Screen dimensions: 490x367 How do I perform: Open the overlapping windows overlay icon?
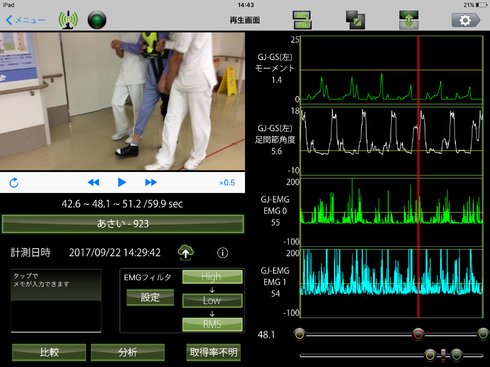click(x=355, y=20)
